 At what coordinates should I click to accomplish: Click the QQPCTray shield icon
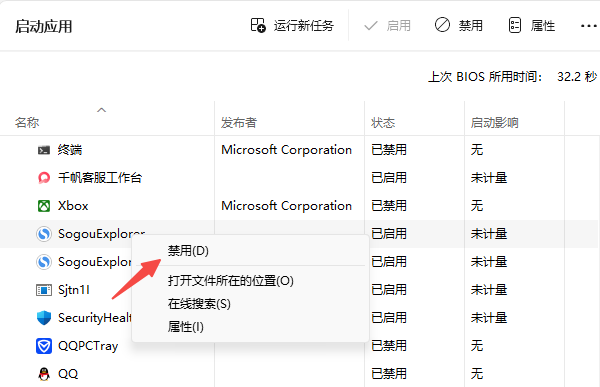click(44, 346)
